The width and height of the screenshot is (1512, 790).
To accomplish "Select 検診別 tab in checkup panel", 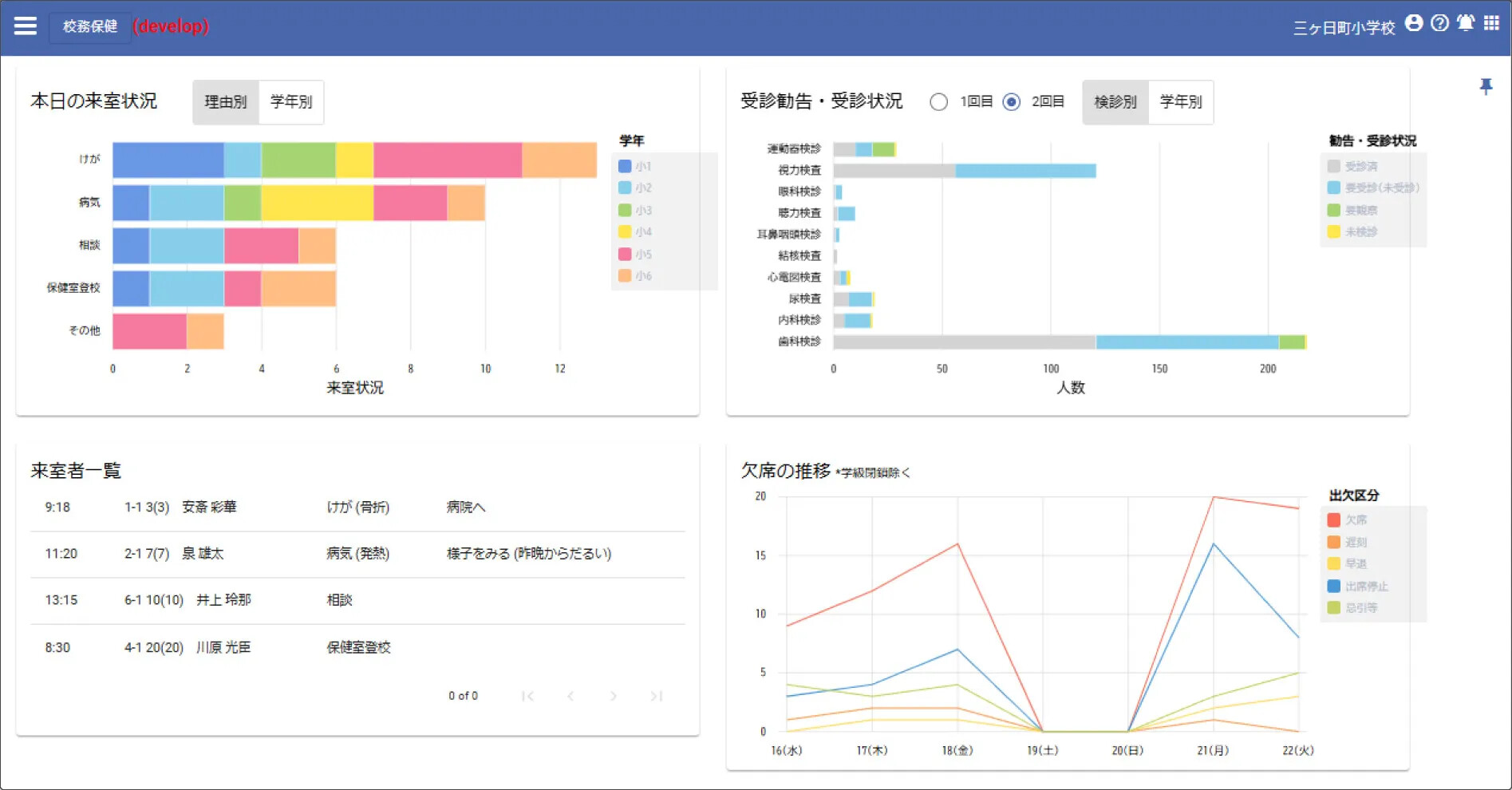I will (1115, 102).
